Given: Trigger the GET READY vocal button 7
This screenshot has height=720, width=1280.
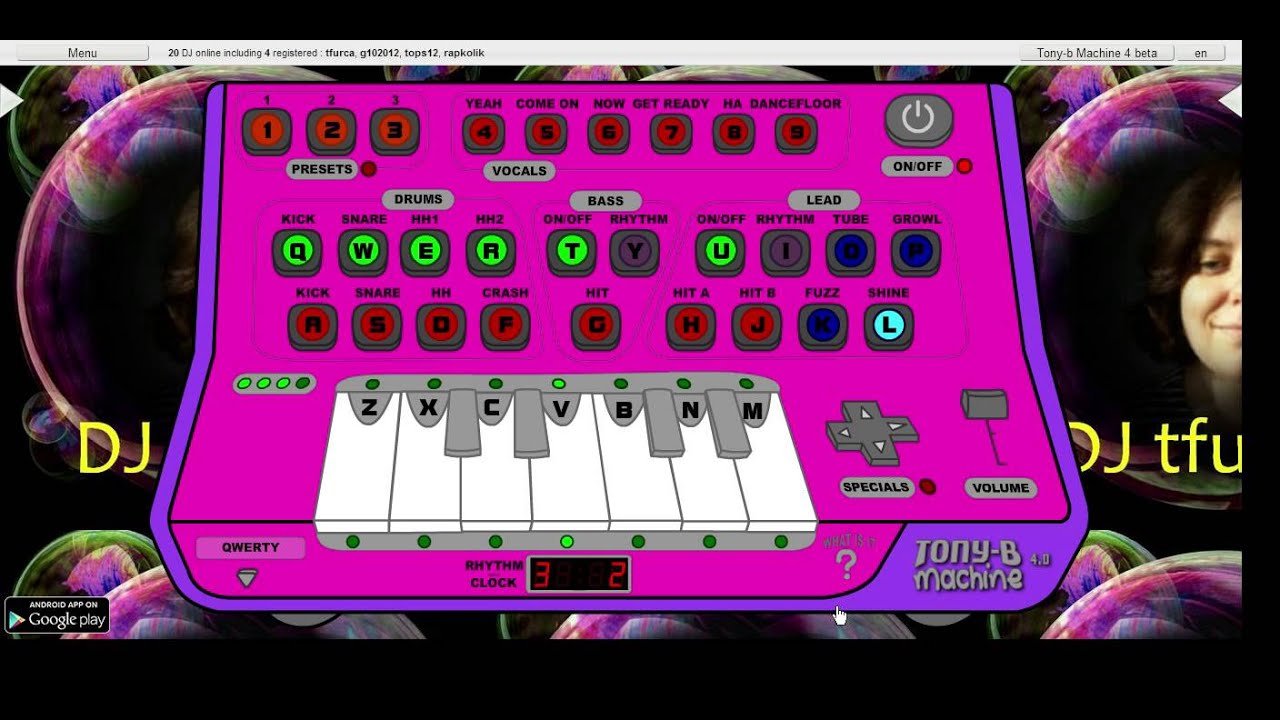Looking at the screenshot, I should 671,132.
